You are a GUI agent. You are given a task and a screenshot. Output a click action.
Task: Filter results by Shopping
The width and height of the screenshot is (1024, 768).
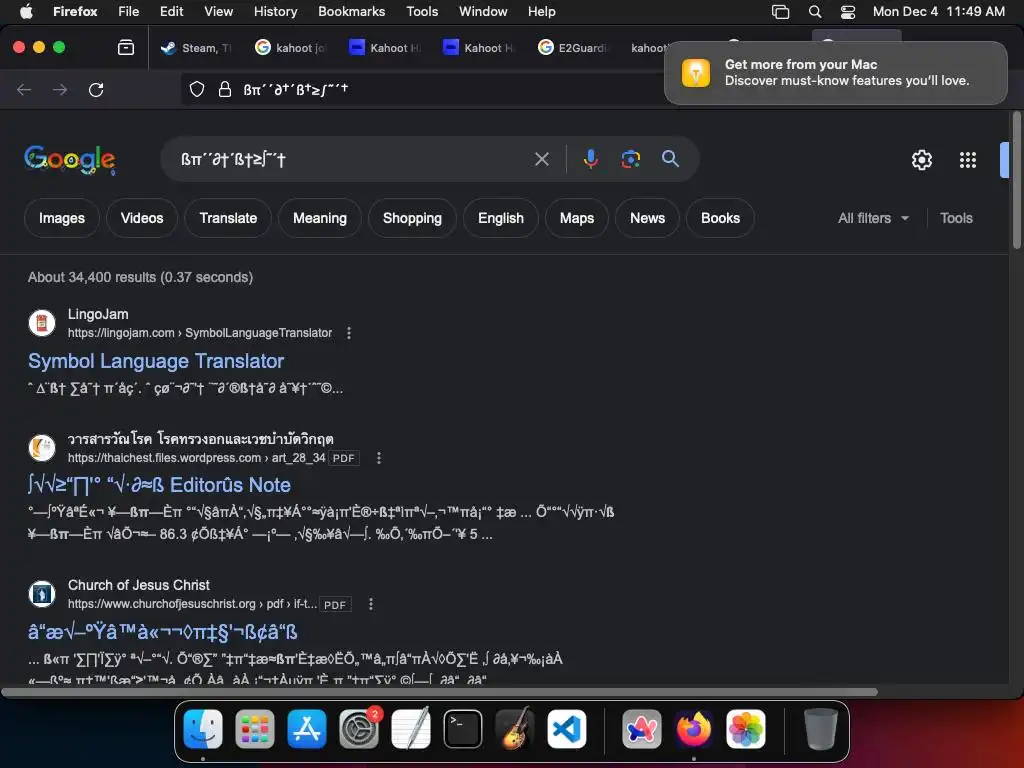point(412,218)
